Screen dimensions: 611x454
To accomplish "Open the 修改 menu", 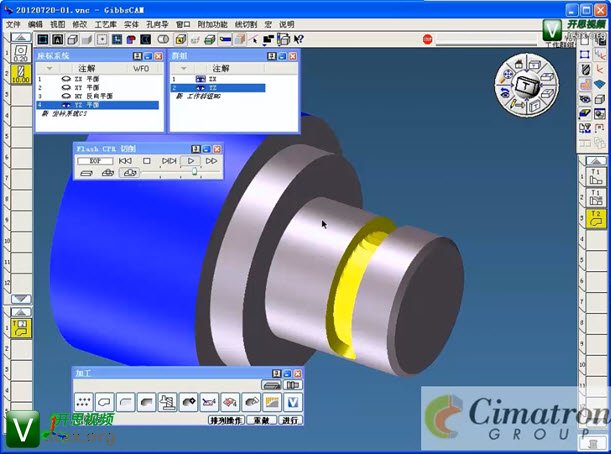I will (79, 25).
